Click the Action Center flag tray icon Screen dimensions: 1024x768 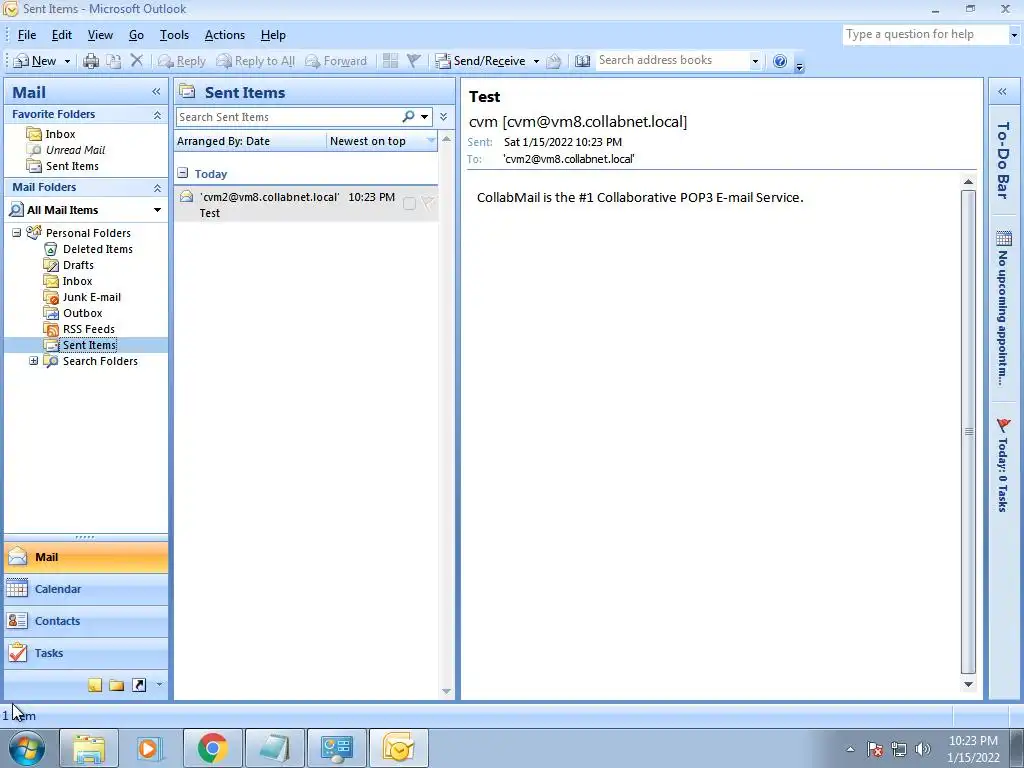(x=875, y=749)
